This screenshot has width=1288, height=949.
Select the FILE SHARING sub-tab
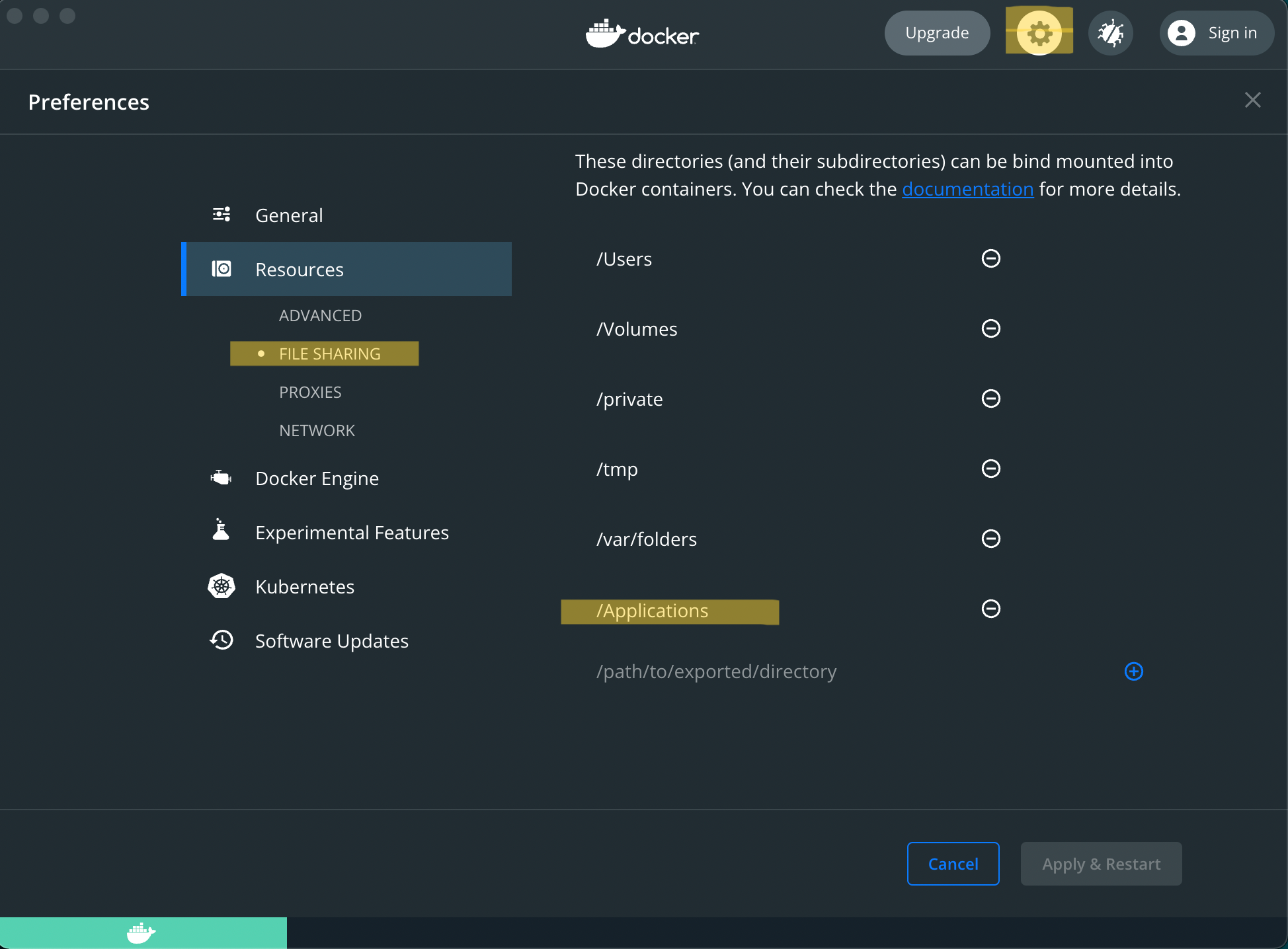click(x=330, y=354)
